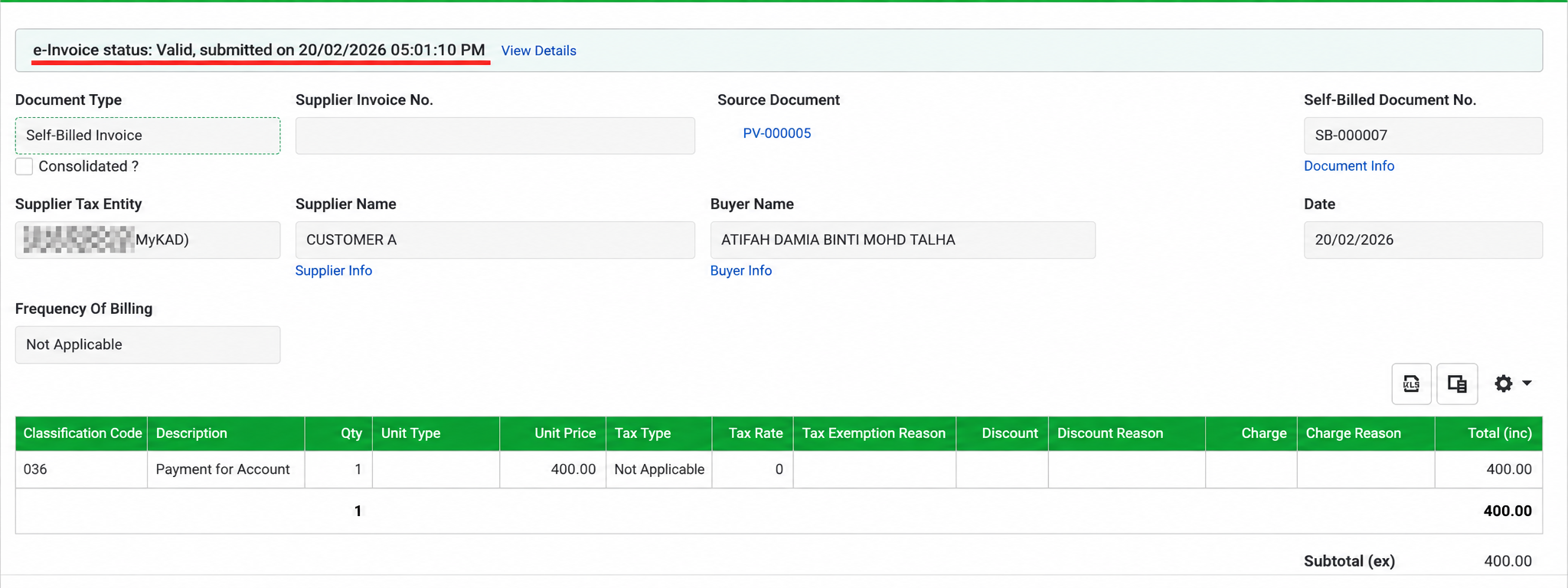The width and height of the screenshot is (1568, 588).
Task: Click the Unit Type column header
Action: [x=436, y=433]
